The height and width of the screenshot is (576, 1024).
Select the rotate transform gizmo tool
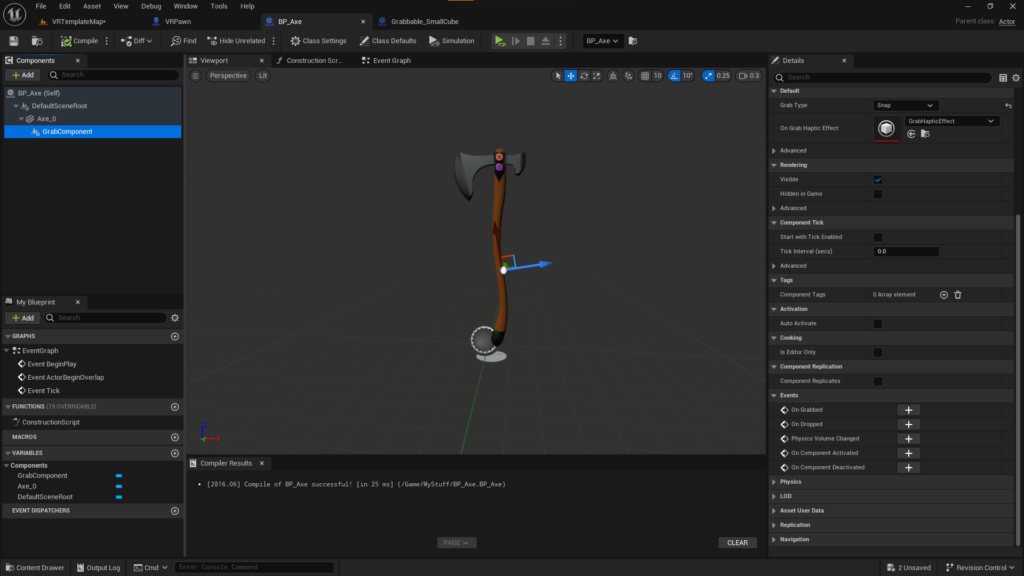point(584,76)
